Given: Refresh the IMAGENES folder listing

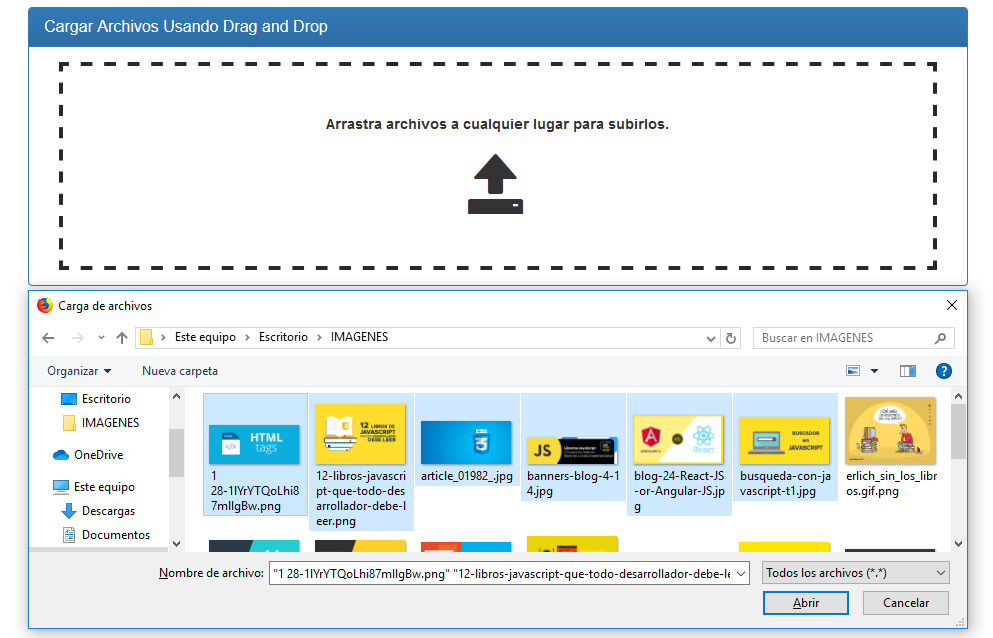Looking at the screenshot, I should click(x=730, y=338).
